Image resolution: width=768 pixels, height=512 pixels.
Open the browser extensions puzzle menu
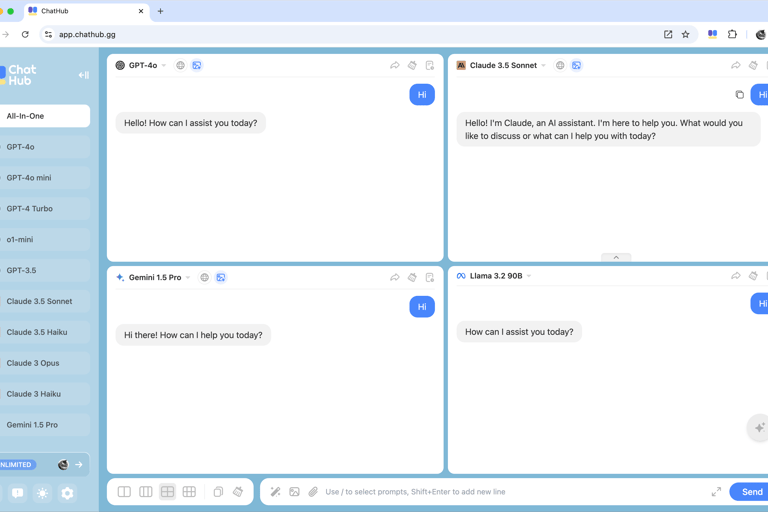point(732,34)
